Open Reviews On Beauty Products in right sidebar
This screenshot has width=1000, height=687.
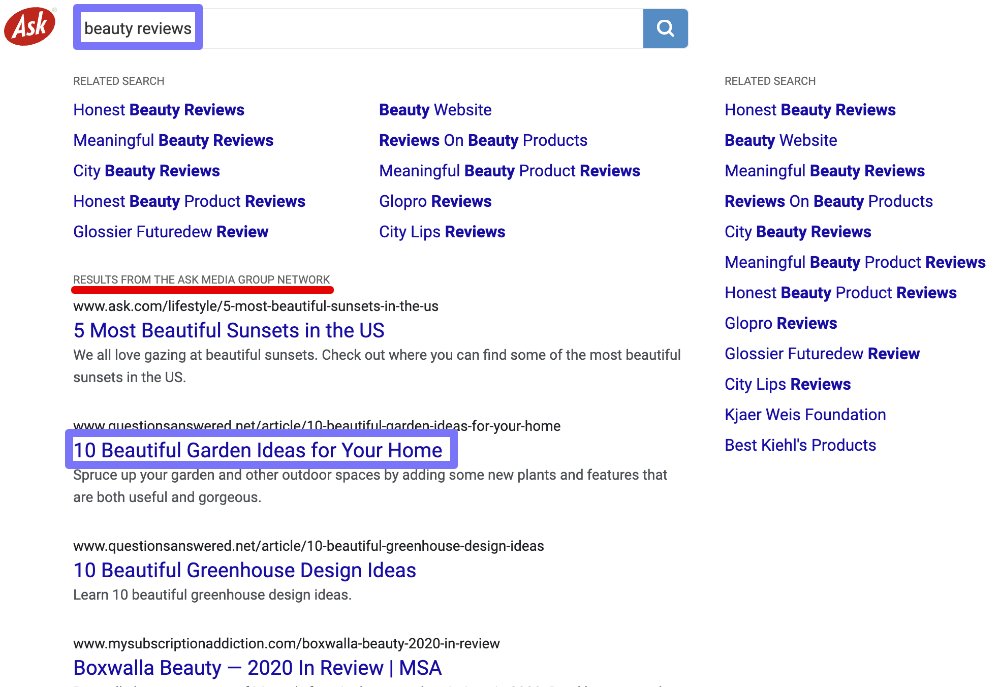[x=829, y=202]
